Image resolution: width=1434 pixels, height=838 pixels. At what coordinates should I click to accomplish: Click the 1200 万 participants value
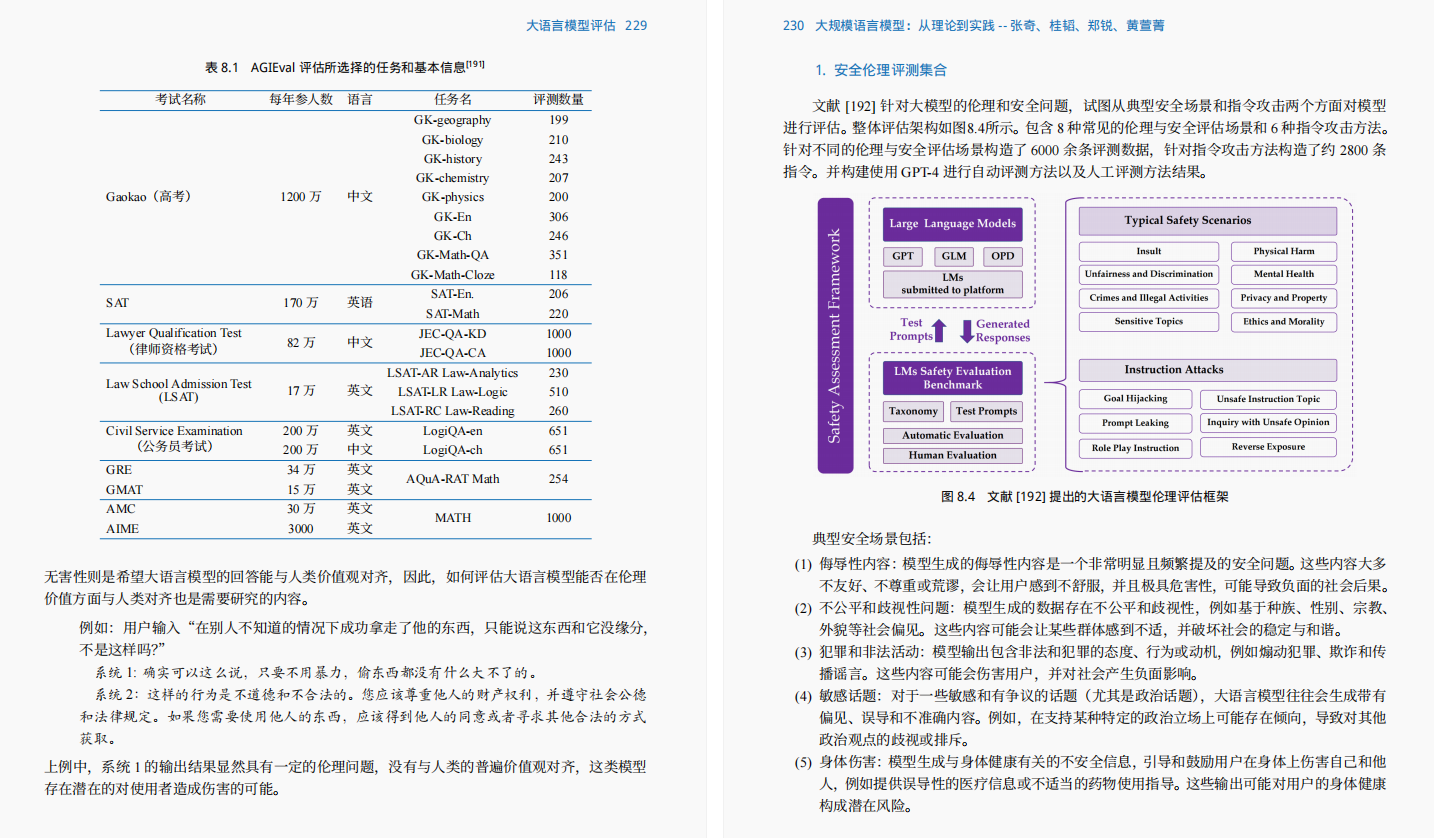[x=301, y=197]
